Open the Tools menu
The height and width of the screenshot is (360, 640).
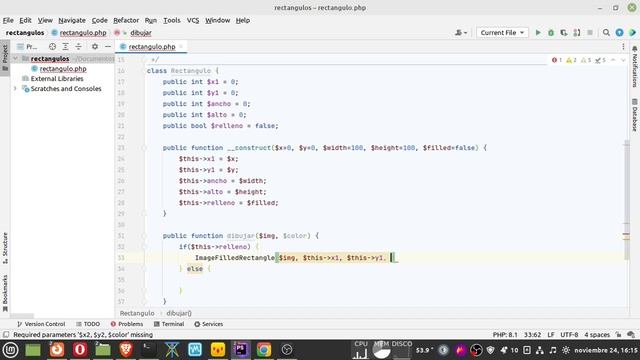click(172, 20)
